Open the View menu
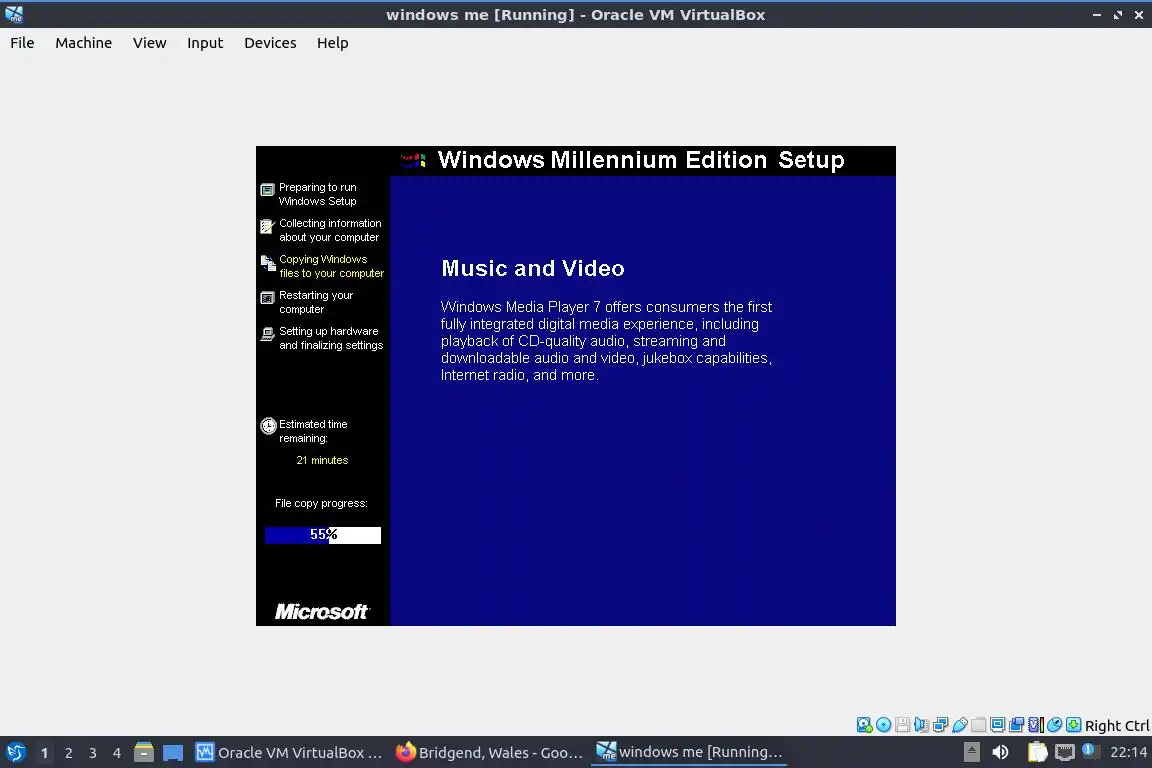 click(149, 43)
